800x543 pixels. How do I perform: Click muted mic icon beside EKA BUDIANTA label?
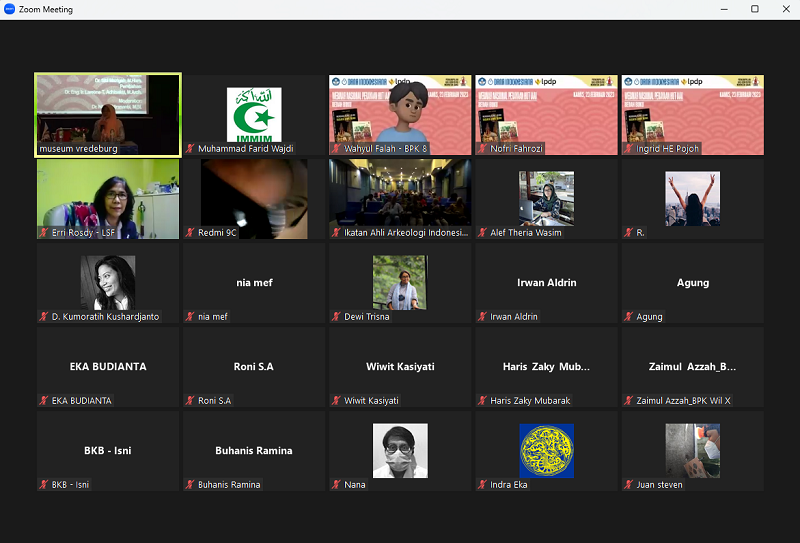(x=44, y=401)
